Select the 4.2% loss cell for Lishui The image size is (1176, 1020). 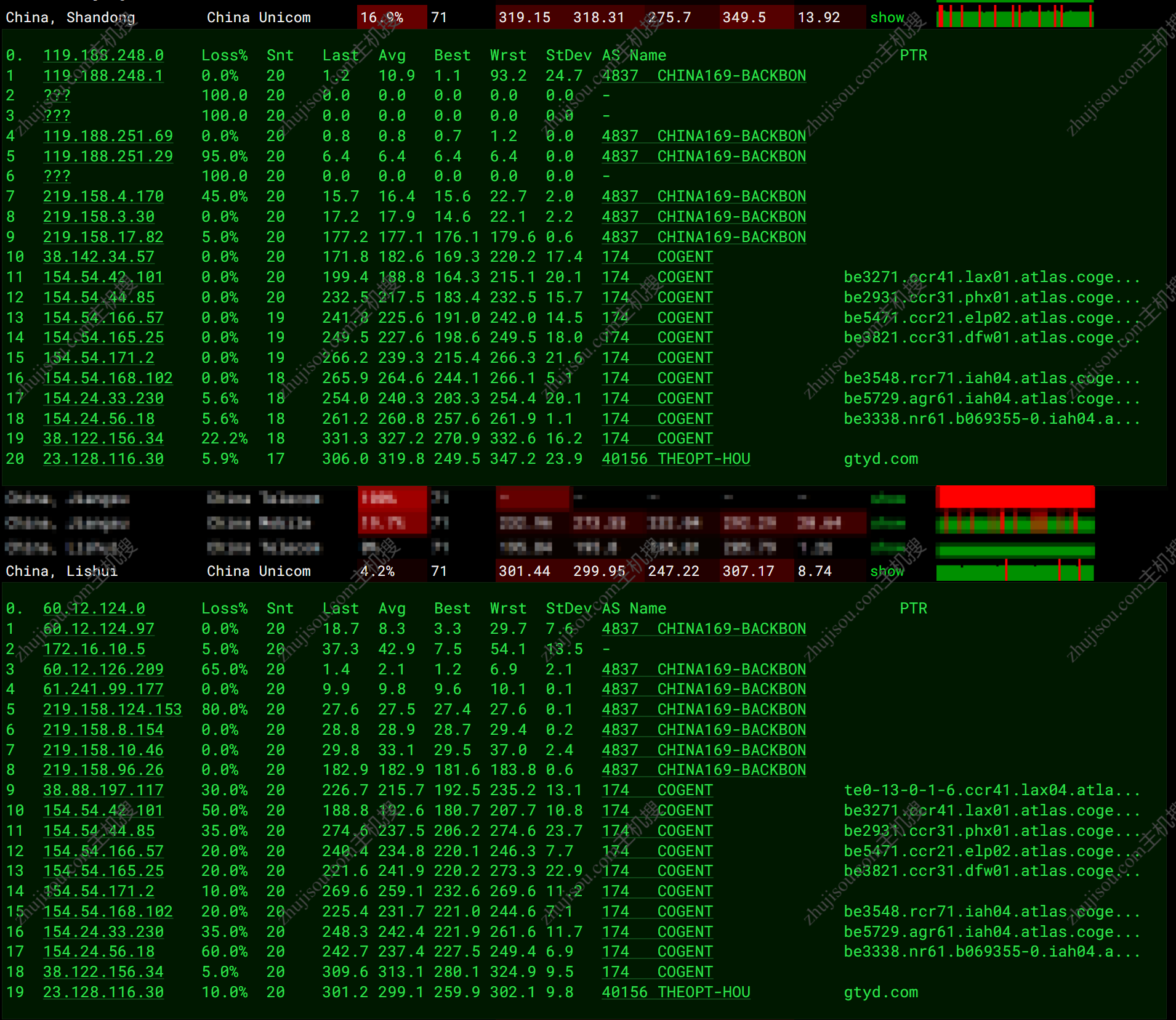pos(392,571)
